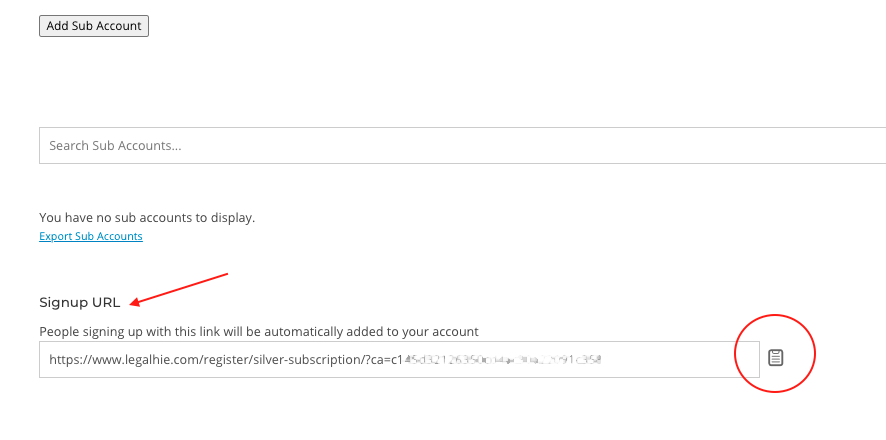The height and width of the screenshot is (440, 886).
Task: Click the '?ca=' parameter in the signup URL
Action: (x=377, y=359)
